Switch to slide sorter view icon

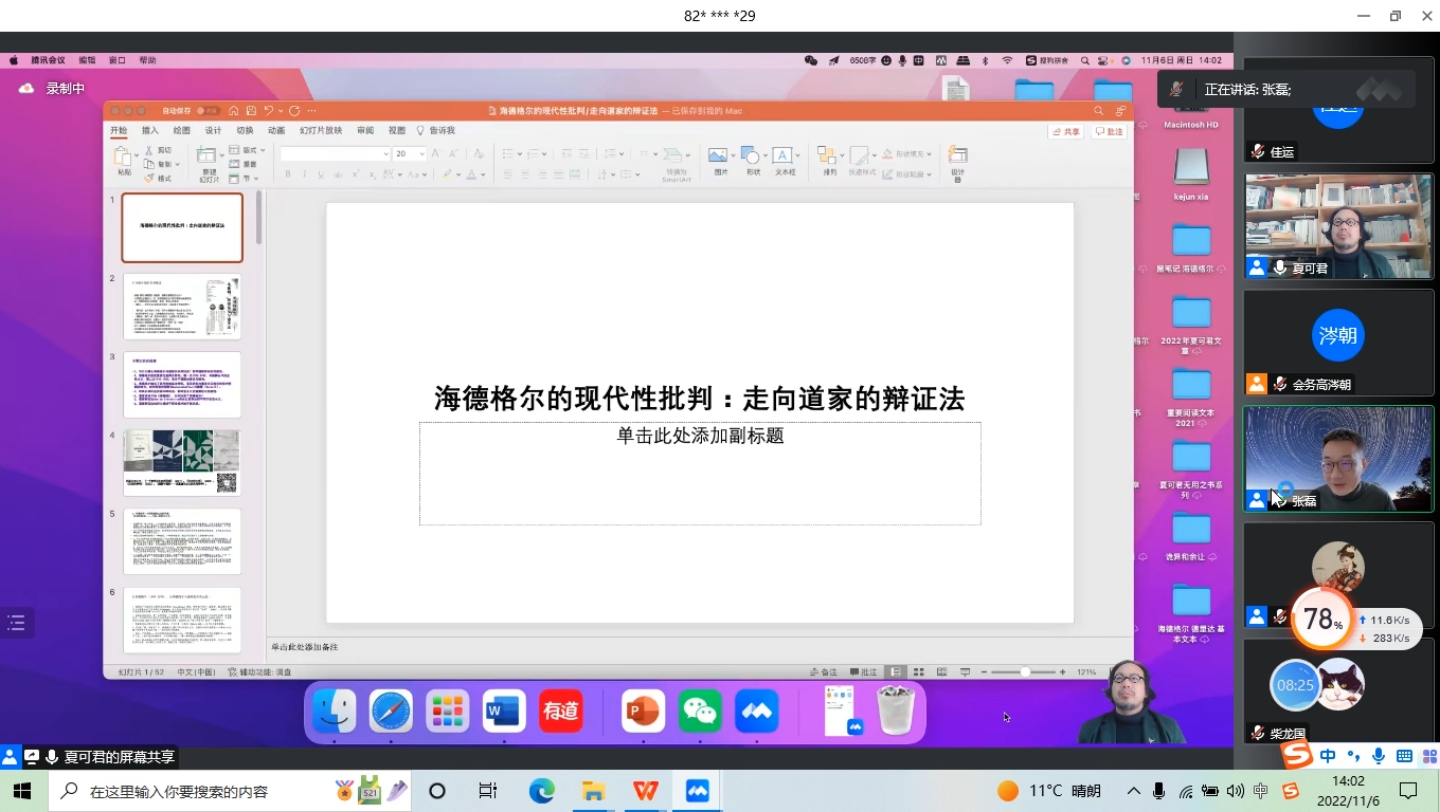(918, 672)
